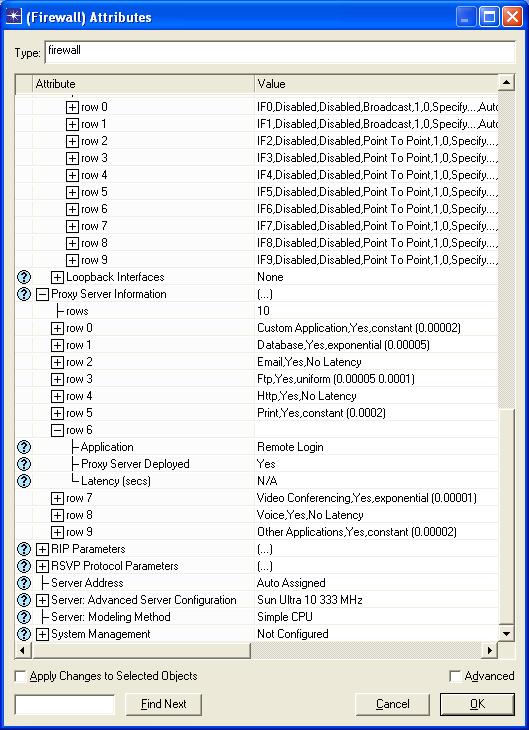
Task: Expand proxy row 9 Other Applications
Action: coord(57,533)
